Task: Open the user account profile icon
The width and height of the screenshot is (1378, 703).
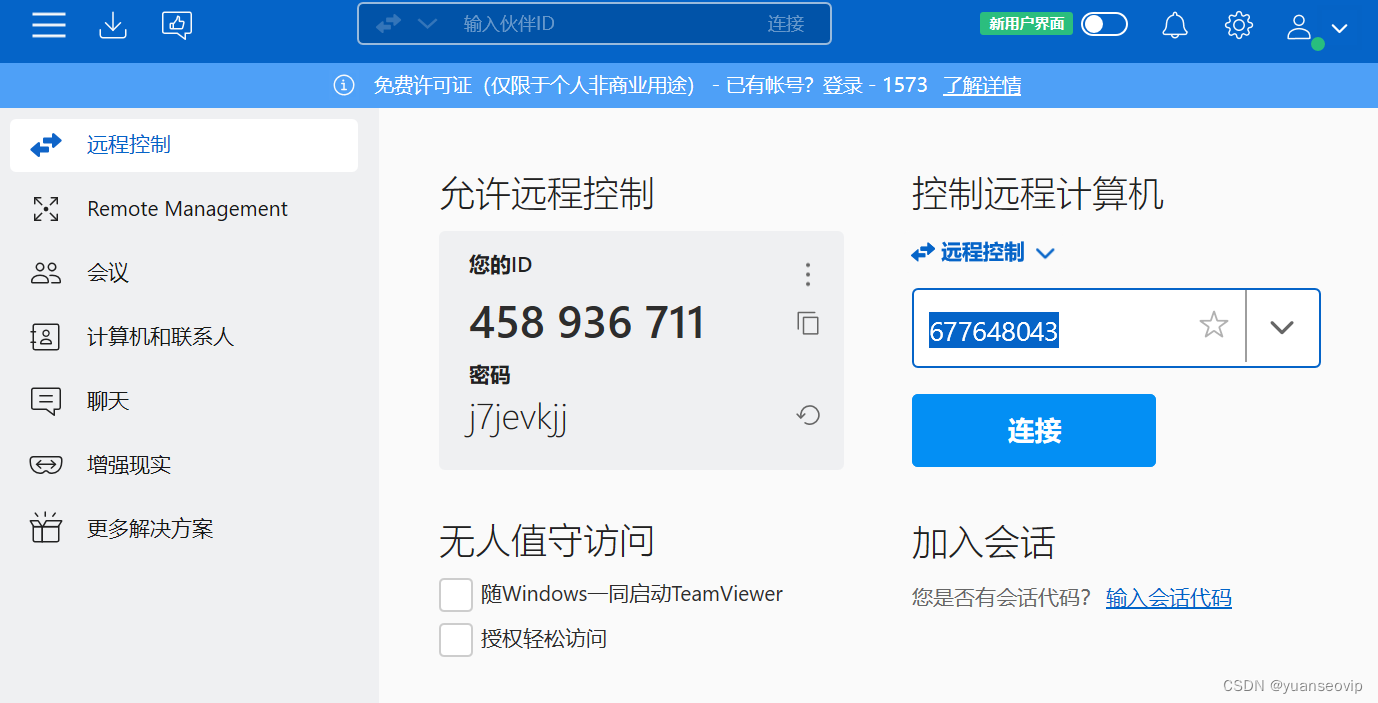Action: tap(1299, 27)
